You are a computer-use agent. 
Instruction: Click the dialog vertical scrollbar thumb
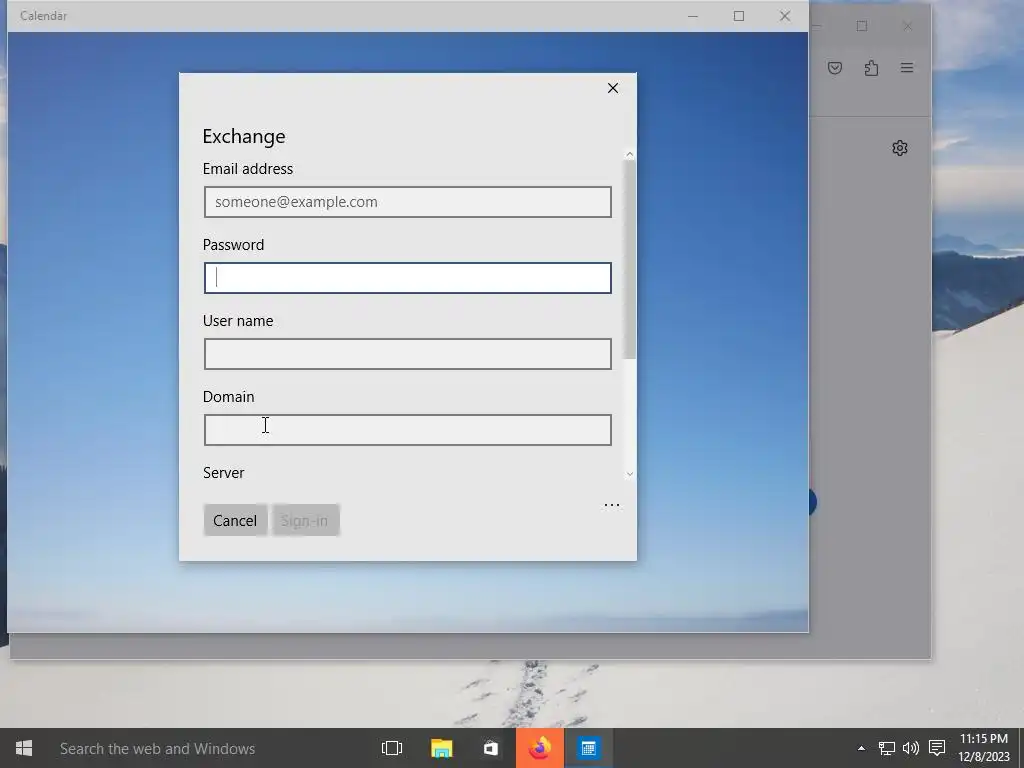click(x=630, y=259)
